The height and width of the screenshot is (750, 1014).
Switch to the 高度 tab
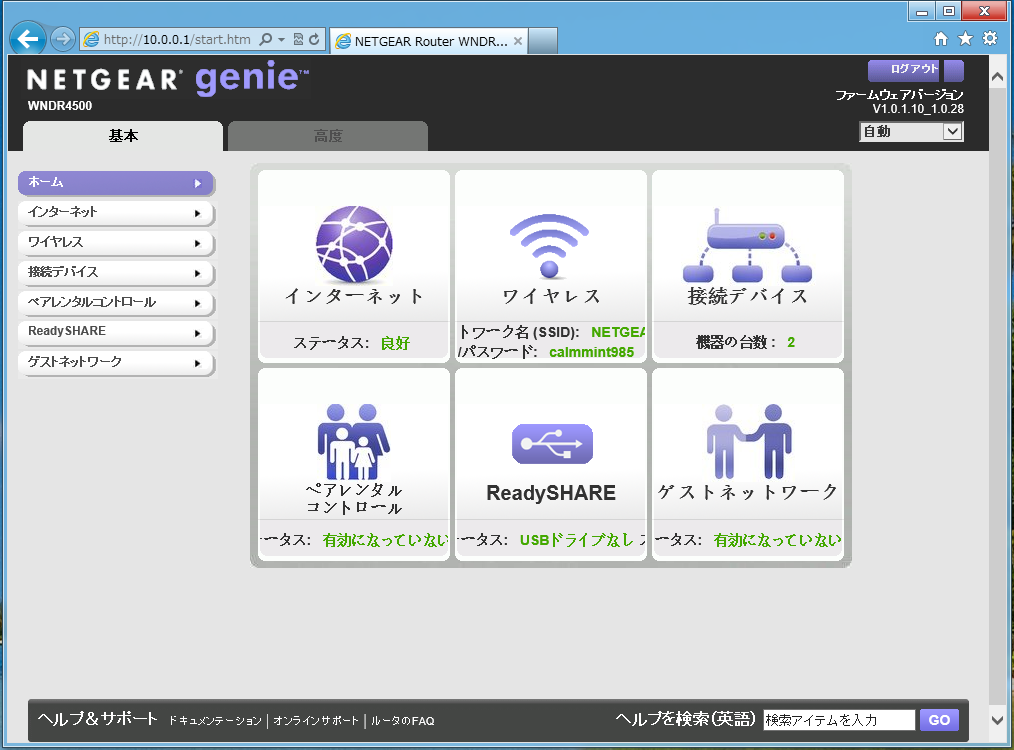[x=328, y=136]
